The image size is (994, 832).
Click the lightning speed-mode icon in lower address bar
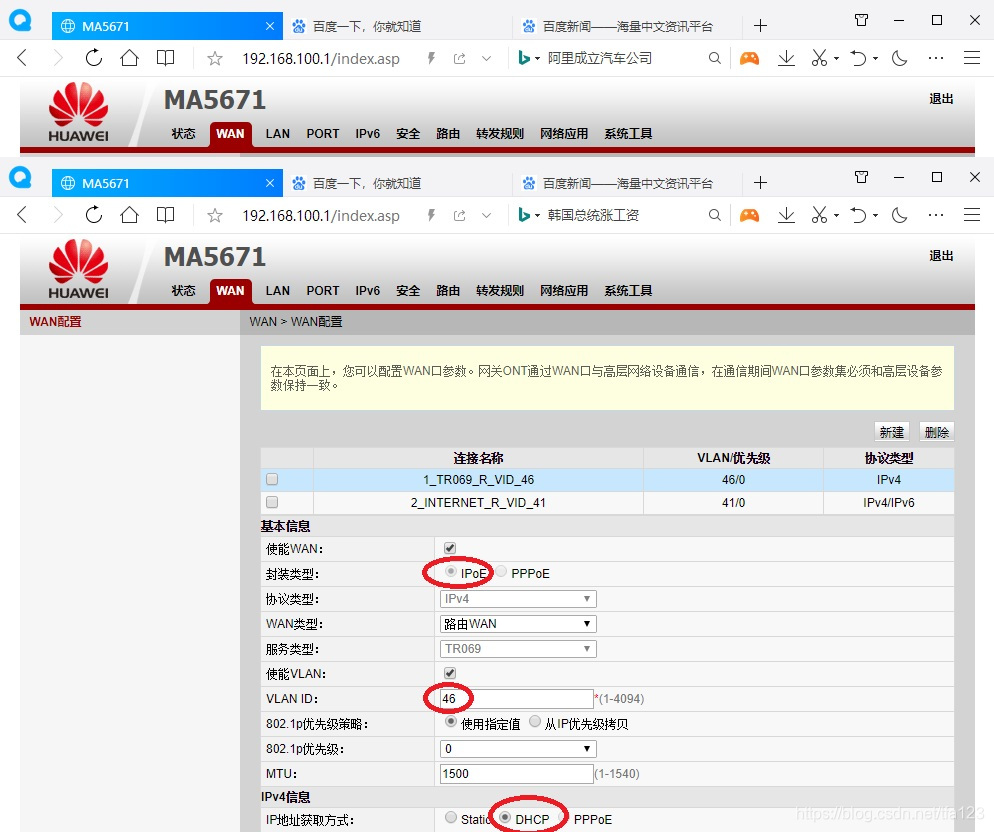click(431, 216)
